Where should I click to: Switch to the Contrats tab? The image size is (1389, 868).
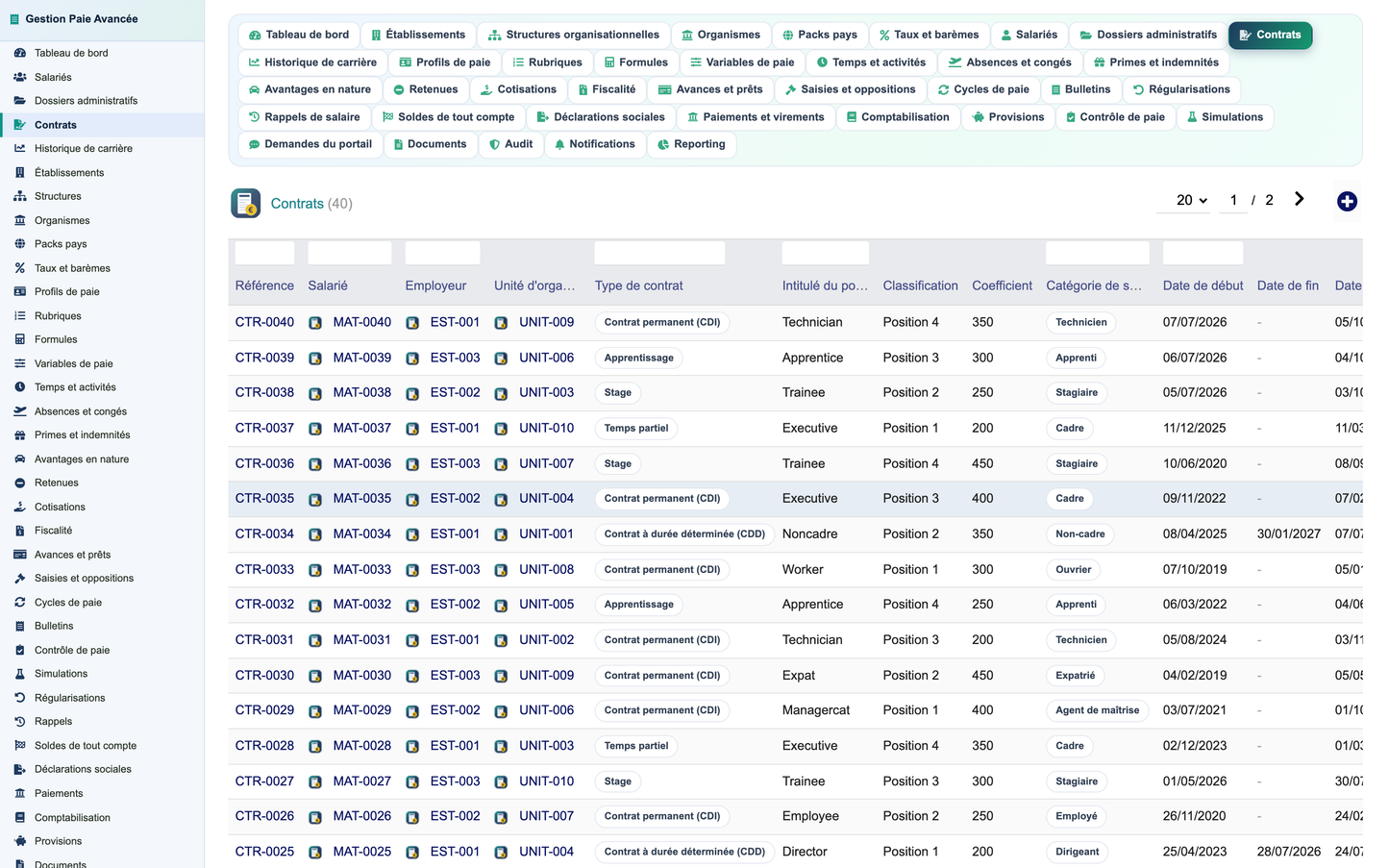[1270, 35]
